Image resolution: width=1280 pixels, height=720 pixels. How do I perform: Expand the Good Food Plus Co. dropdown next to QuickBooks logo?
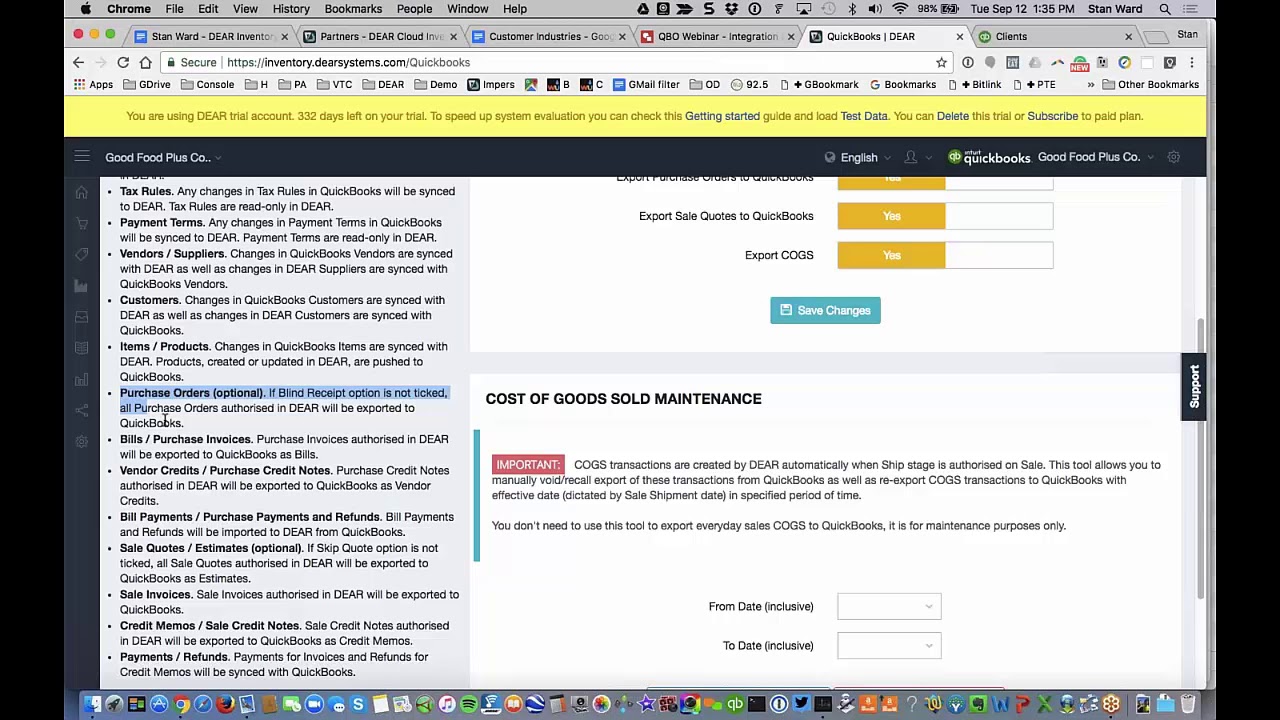pyautogui.click(x=1095, y=157)
